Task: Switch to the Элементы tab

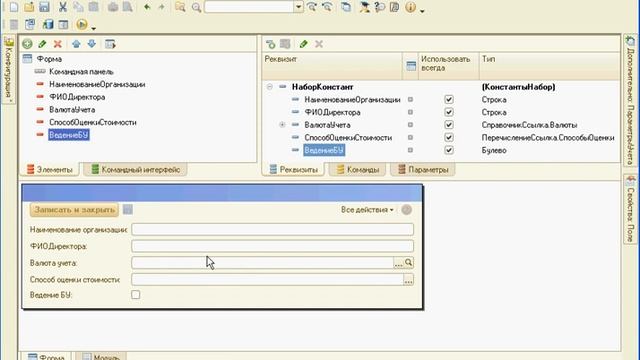Action: click(x=49, y=169)
